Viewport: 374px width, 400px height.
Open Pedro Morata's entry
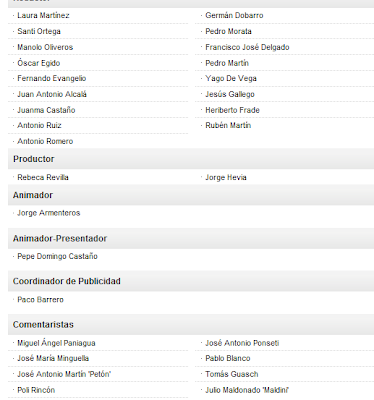point(228,31)
